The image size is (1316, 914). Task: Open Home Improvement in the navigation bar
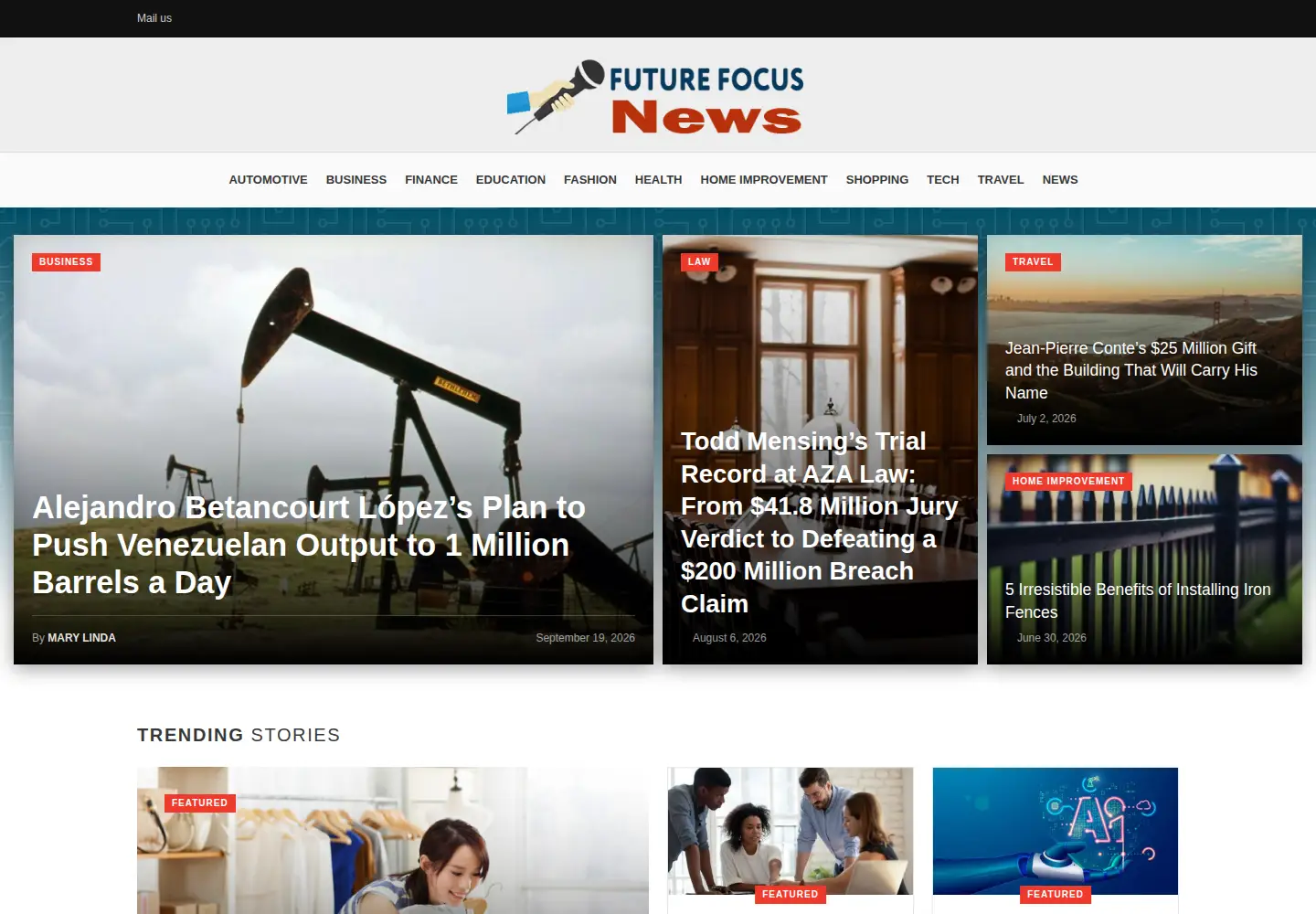(764, 180)
